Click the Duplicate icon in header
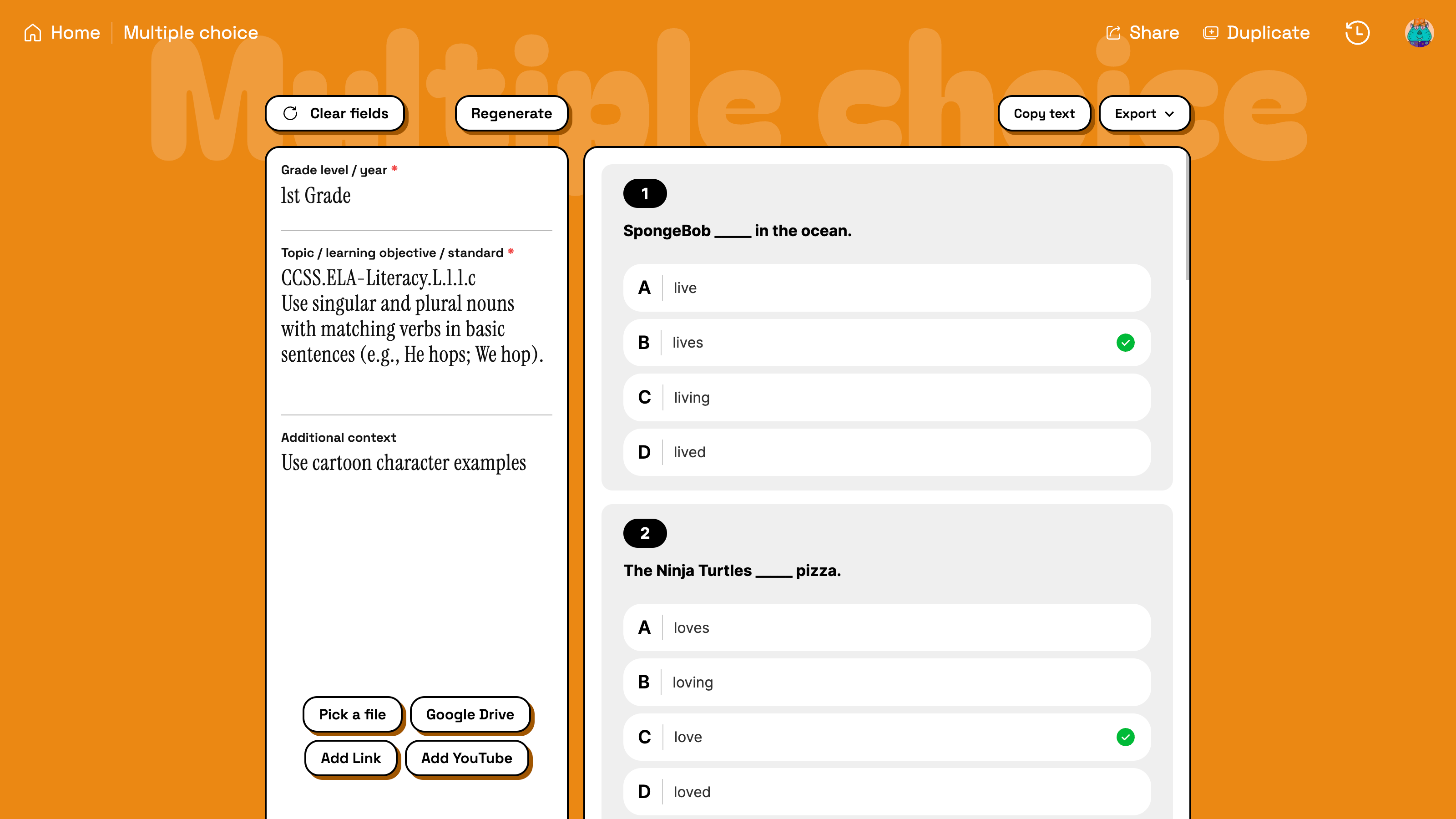The image size is (1456, 819). click(1210, 33)
